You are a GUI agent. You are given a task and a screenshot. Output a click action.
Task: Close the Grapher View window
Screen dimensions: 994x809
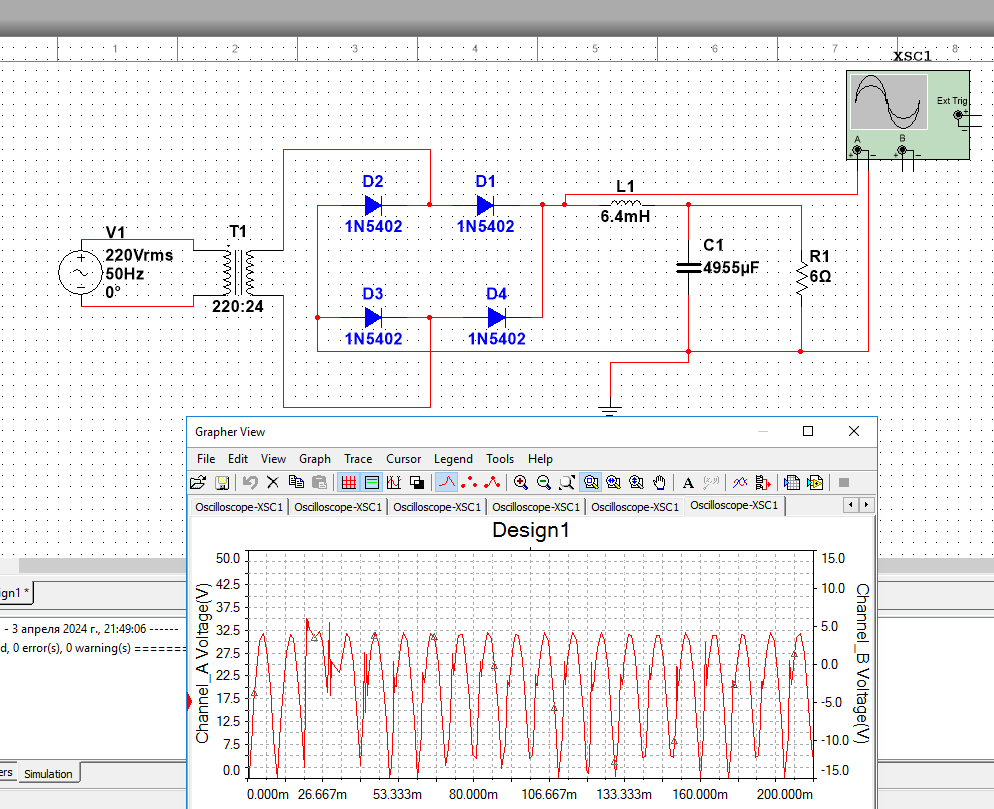click(x=854, y=431)
